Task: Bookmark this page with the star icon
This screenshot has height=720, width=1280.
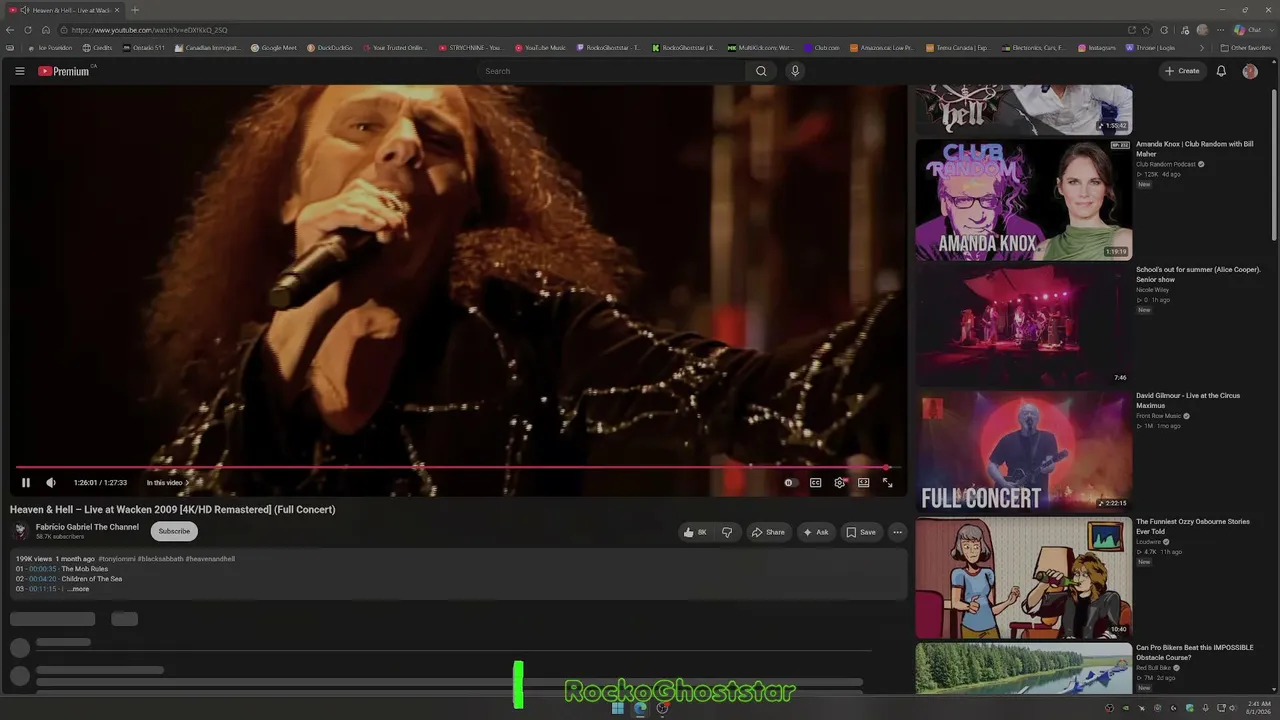Action: point(1147,30)
